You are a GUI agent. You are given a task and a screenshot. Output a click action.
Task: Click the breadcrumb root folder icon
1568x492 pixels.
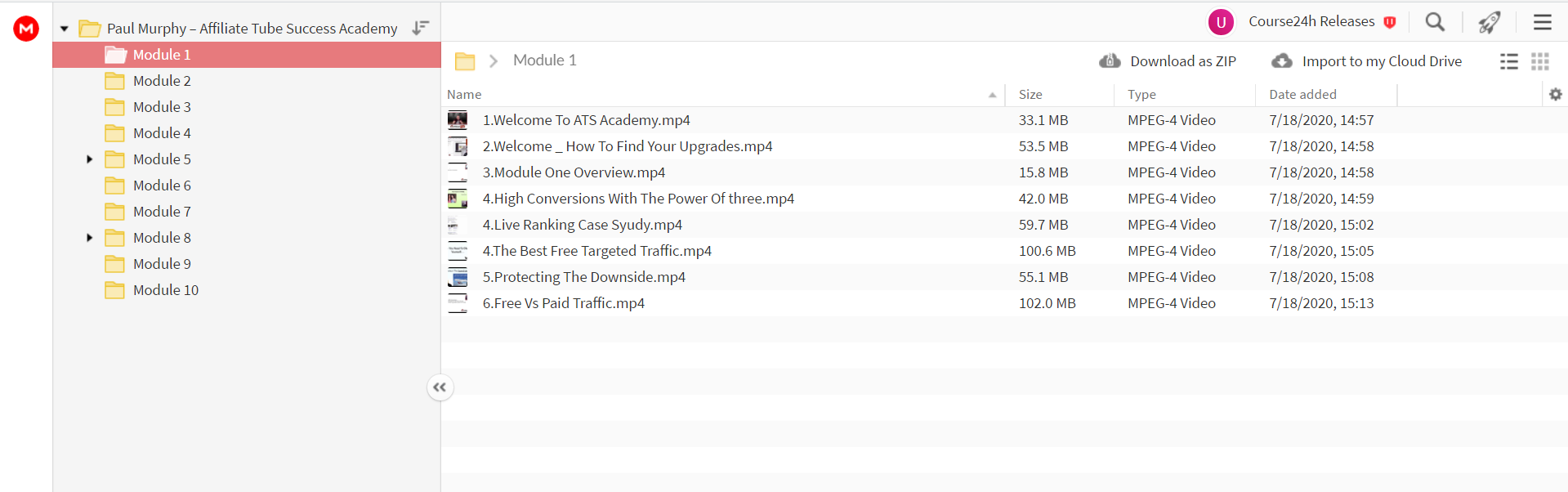pyautogui.click(x=465, y=61)
